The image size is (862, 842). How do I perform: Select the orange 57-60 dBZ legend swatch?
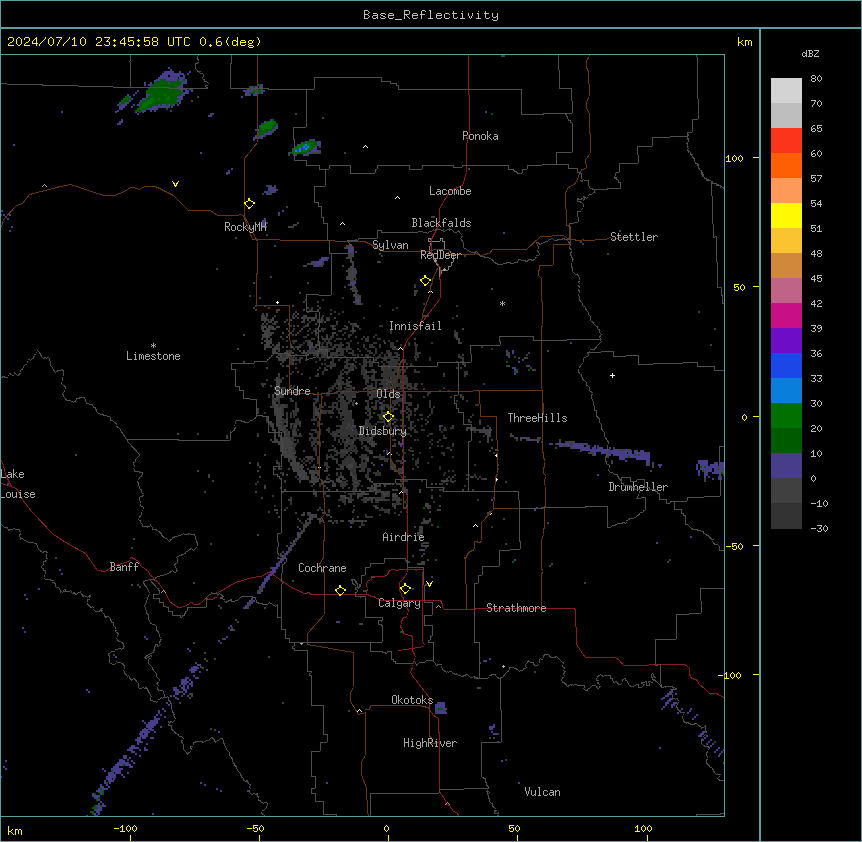click(x=786, y=165)
